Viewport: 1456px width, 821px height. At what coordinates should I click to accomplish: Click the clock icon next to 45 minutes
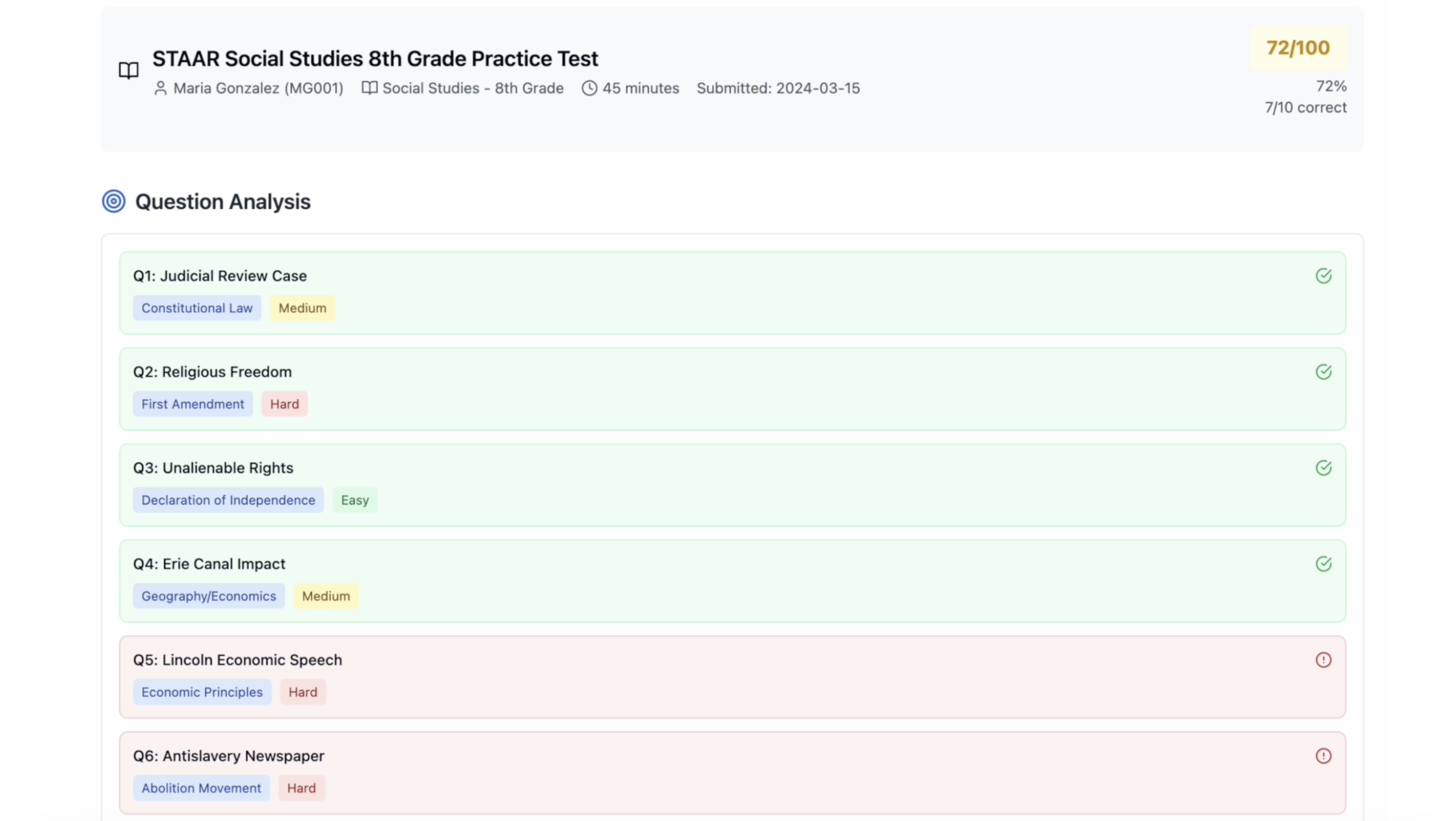(x=589, y=88)
